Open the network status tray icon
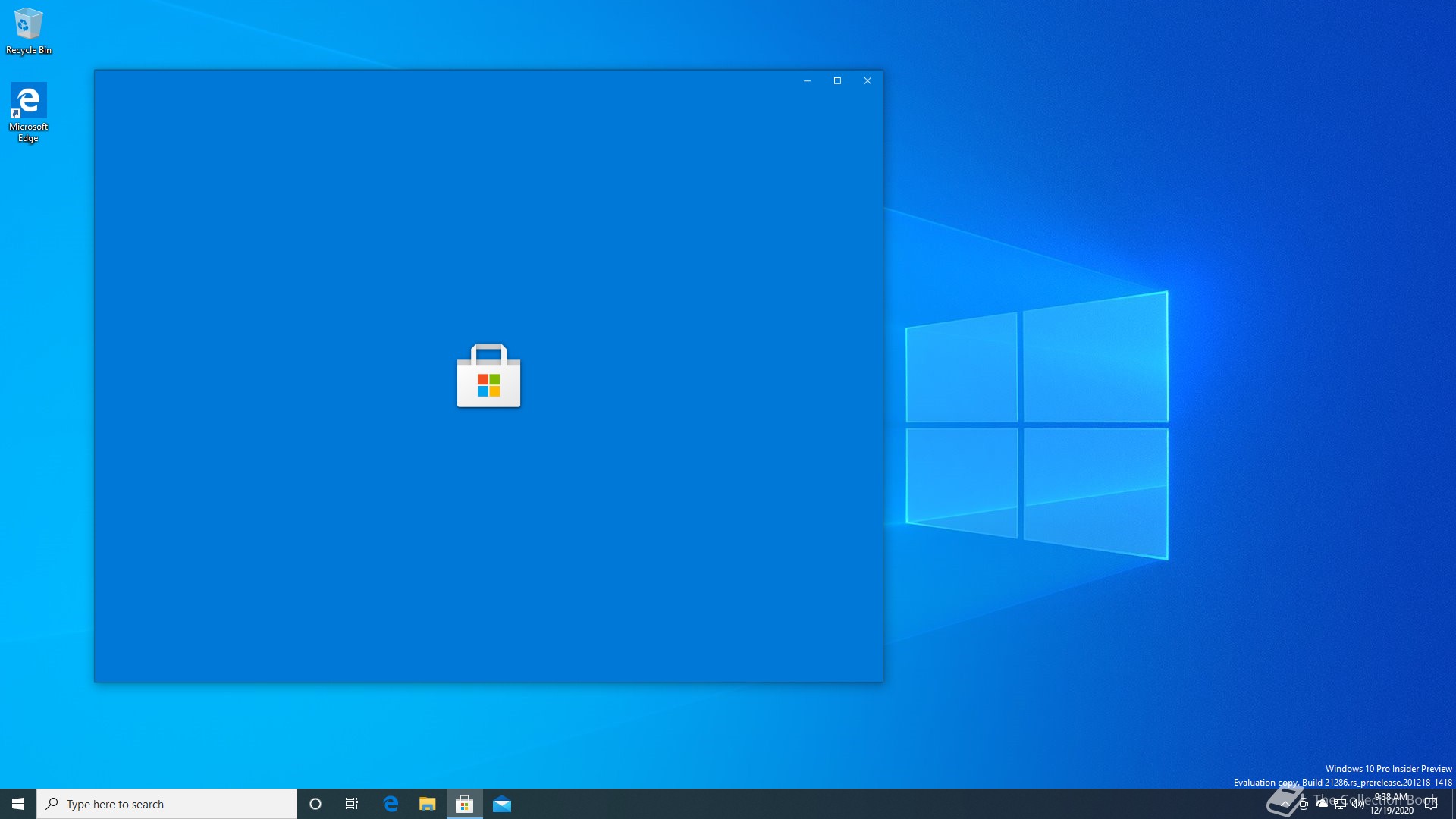Viewport: 1456px width, 819px height. click(x=1340, y=804)
